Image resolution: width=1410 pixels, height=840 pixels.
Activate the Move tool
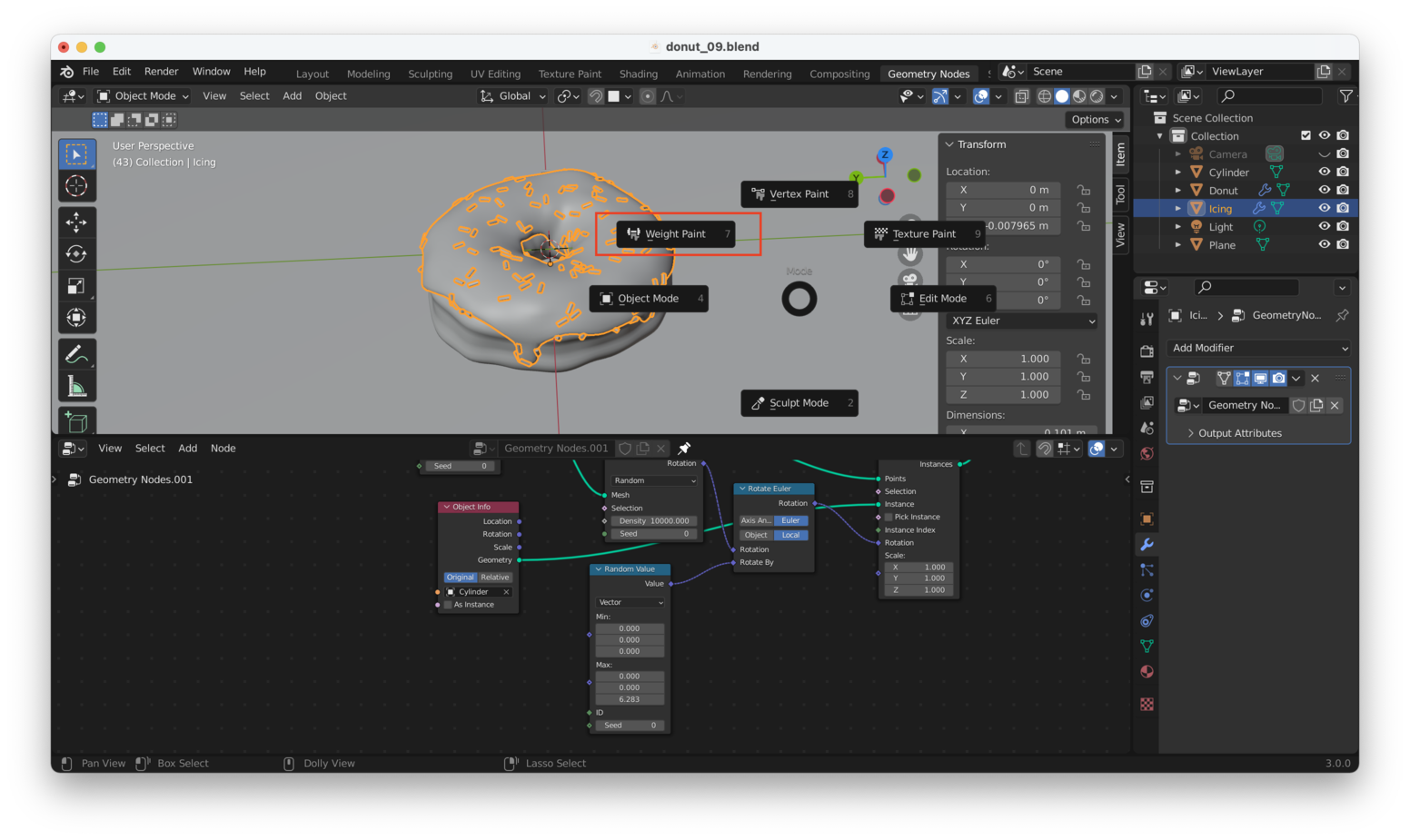(x=76, y=222)
